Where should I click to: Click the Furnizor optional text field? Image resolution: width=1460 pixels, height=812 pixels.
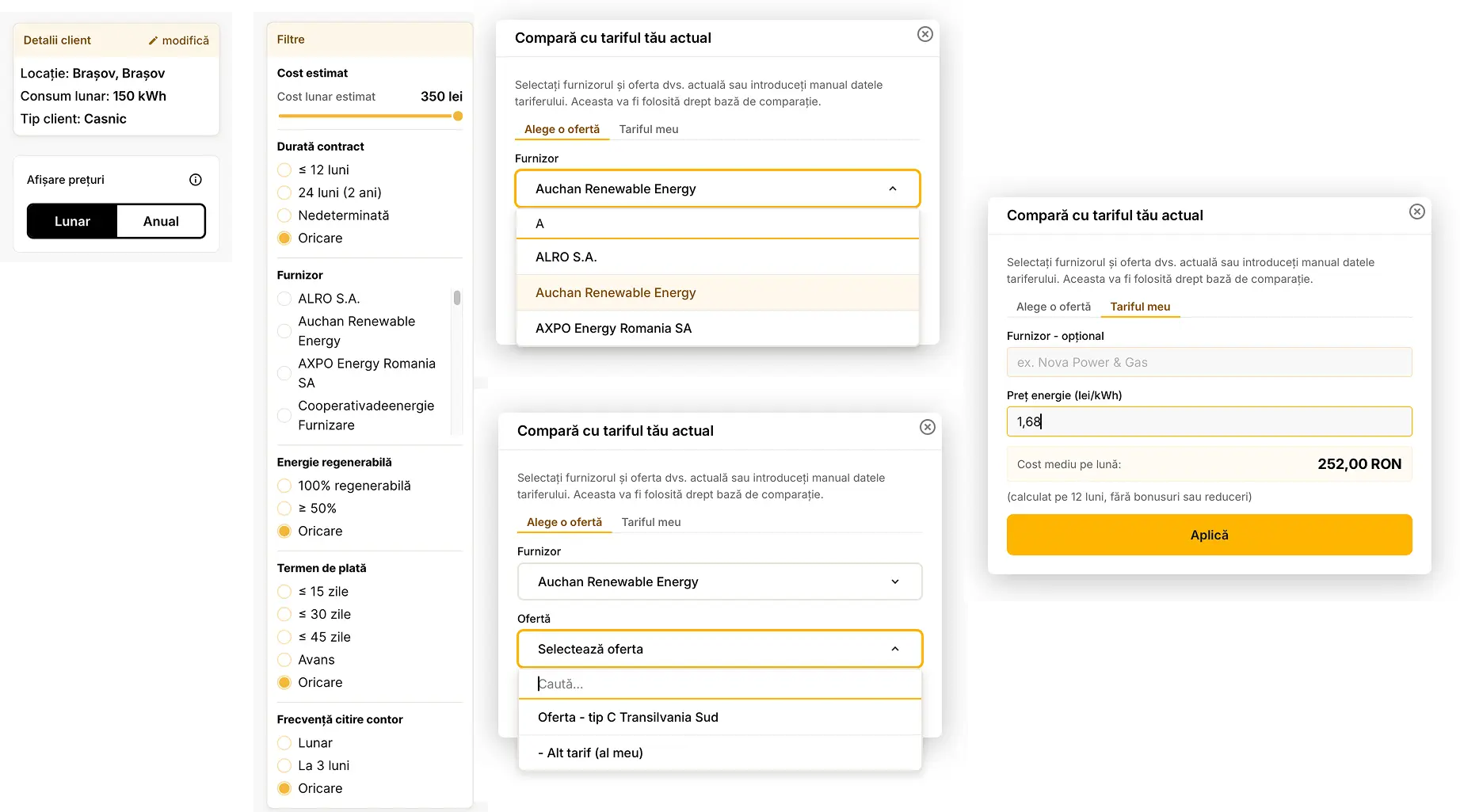(1209, 362)
